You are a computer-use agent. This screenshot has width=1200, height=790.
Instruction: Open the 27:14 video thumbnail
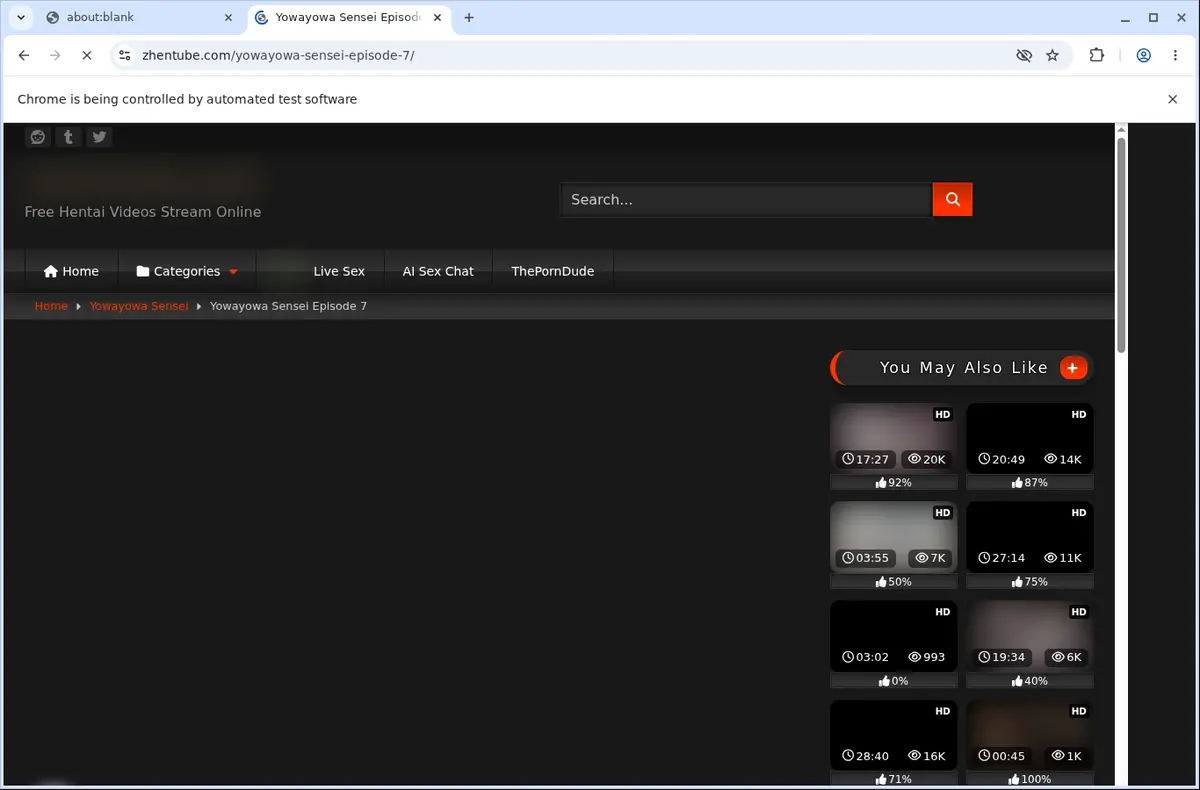[1029, 537]
